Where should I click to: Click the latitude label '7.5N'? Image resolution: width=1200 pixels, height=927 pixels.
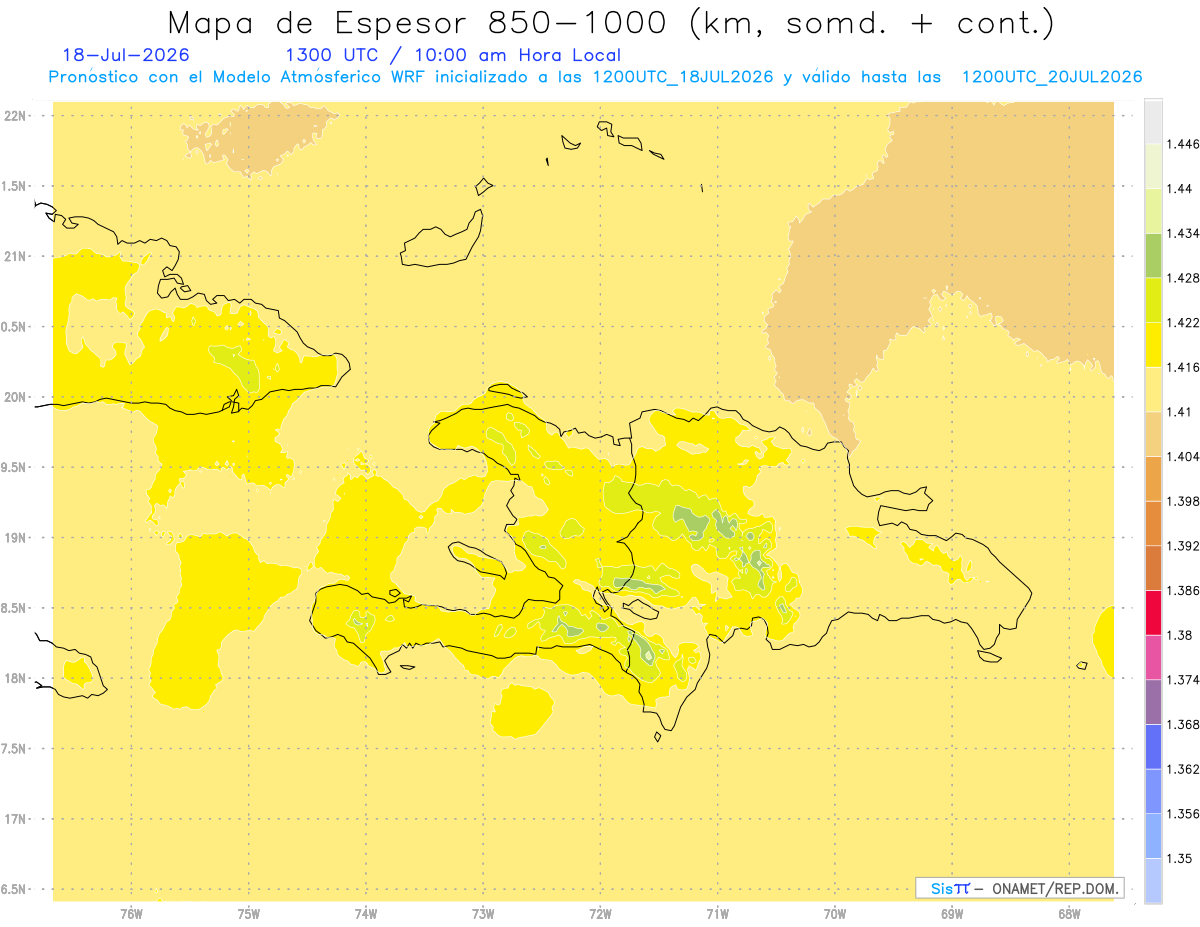click(14, 749)
